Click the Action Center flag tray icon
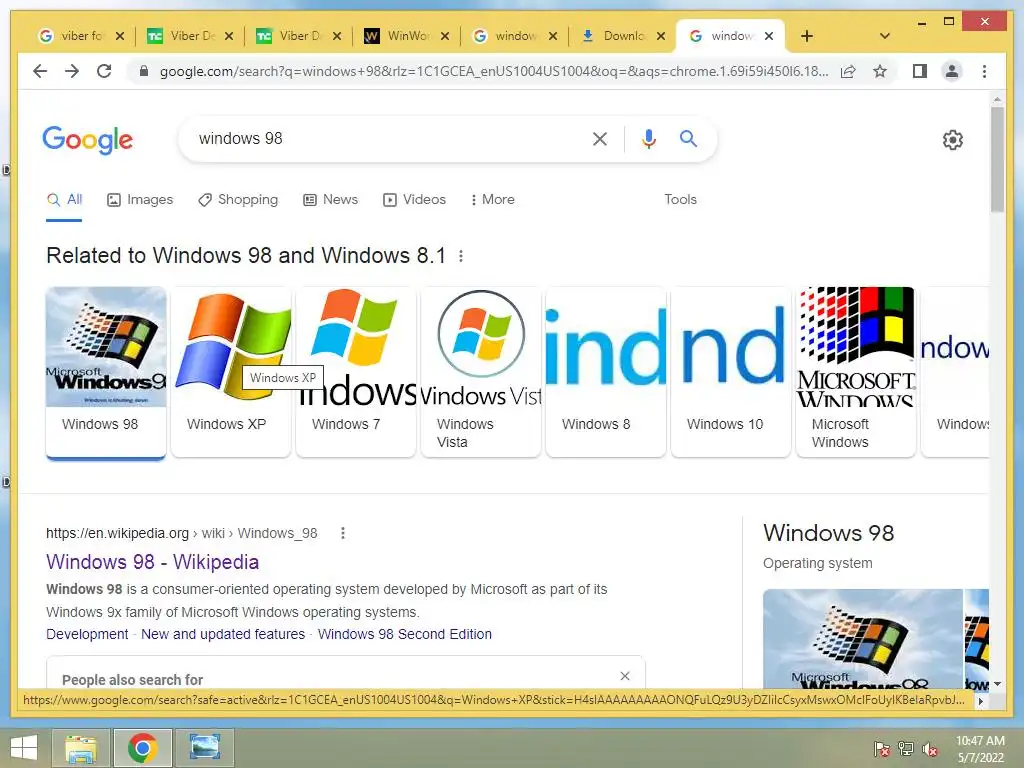 point(882,749)
